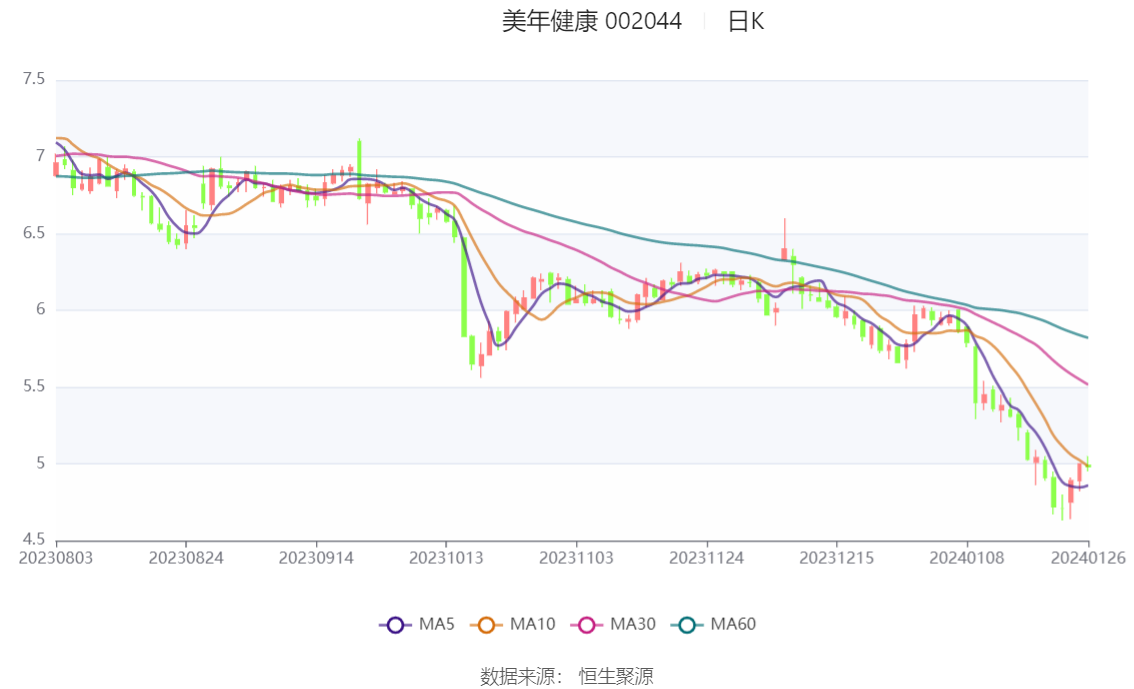The image size is (1134, 689).
Task: Click x-axis date label 20231215
Action: 837,558
